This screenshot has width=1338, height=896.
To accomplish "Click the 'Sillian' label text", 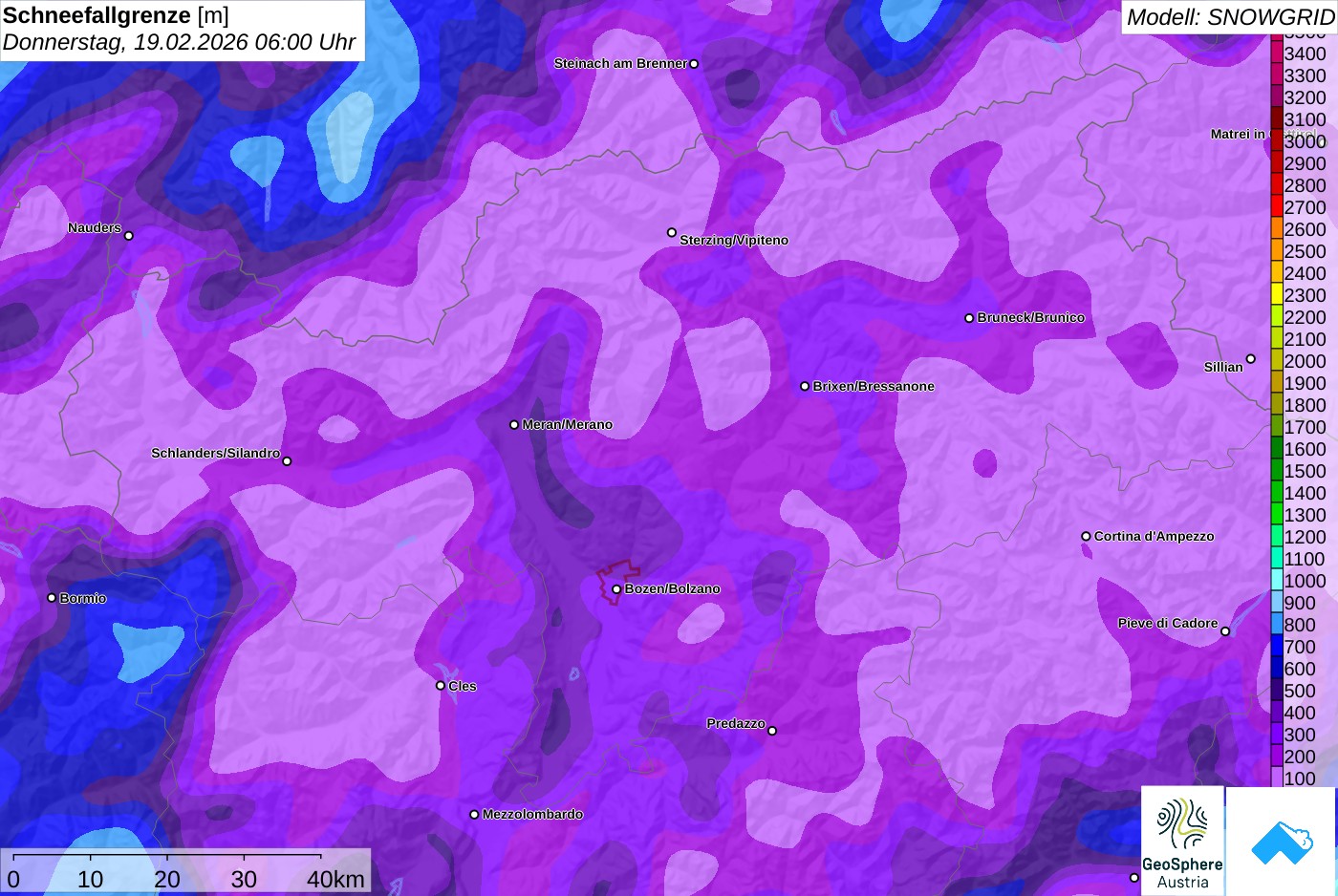I will (x=1223, y=368).
